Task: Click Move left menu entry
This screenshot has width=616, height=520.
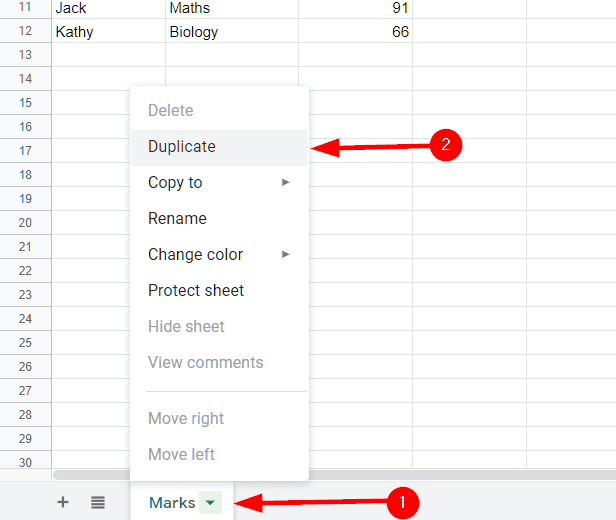Action: tap(181, 454)
